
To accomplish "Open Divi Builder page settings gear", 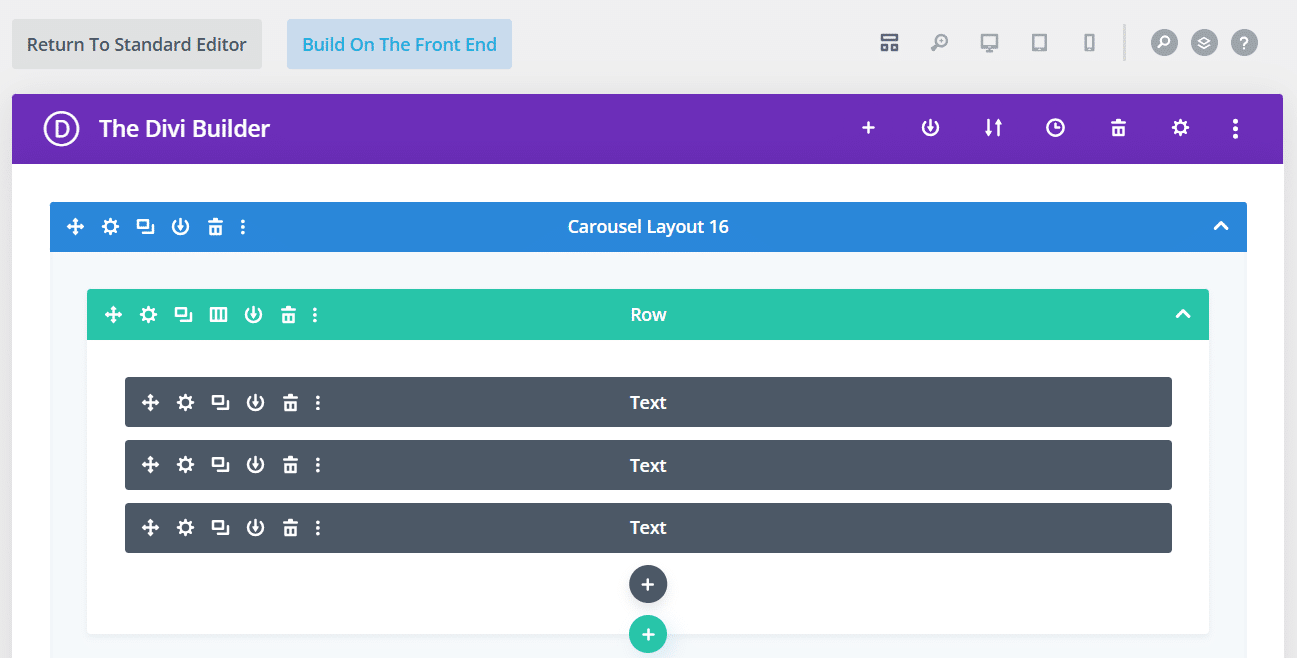I will (x=1180, y=128).
